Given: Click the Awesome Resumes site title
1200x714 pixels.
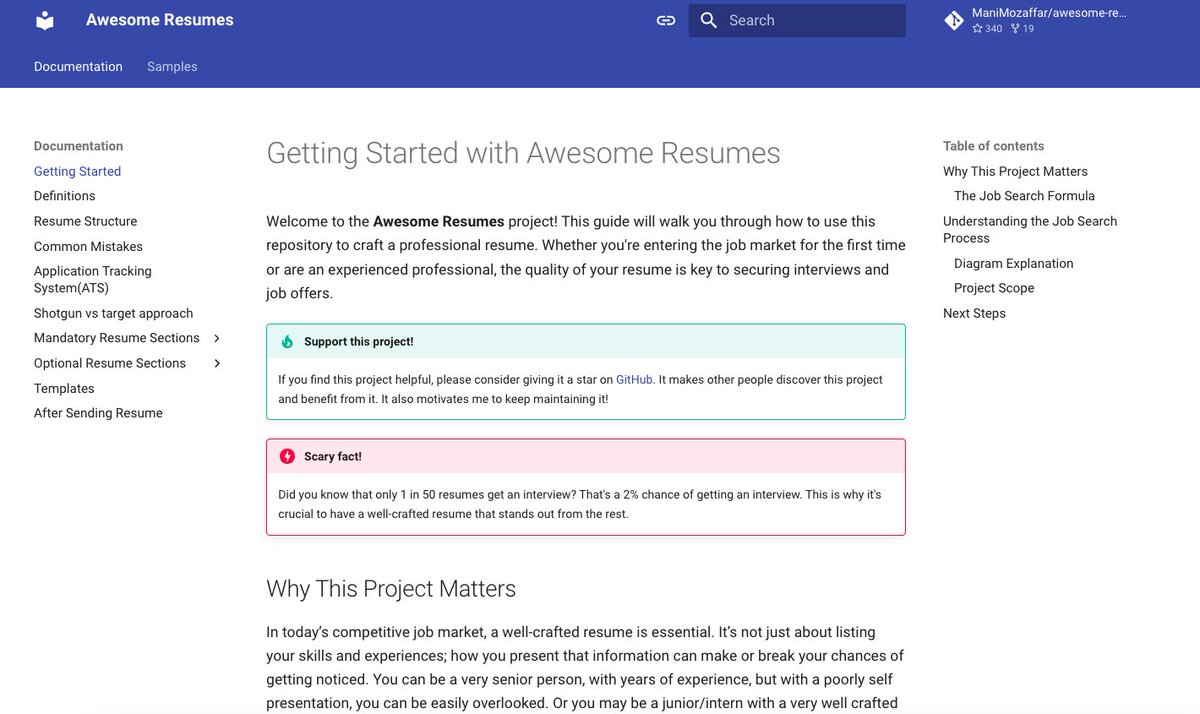Looking at the screenshot, I should tap(160, 20).
